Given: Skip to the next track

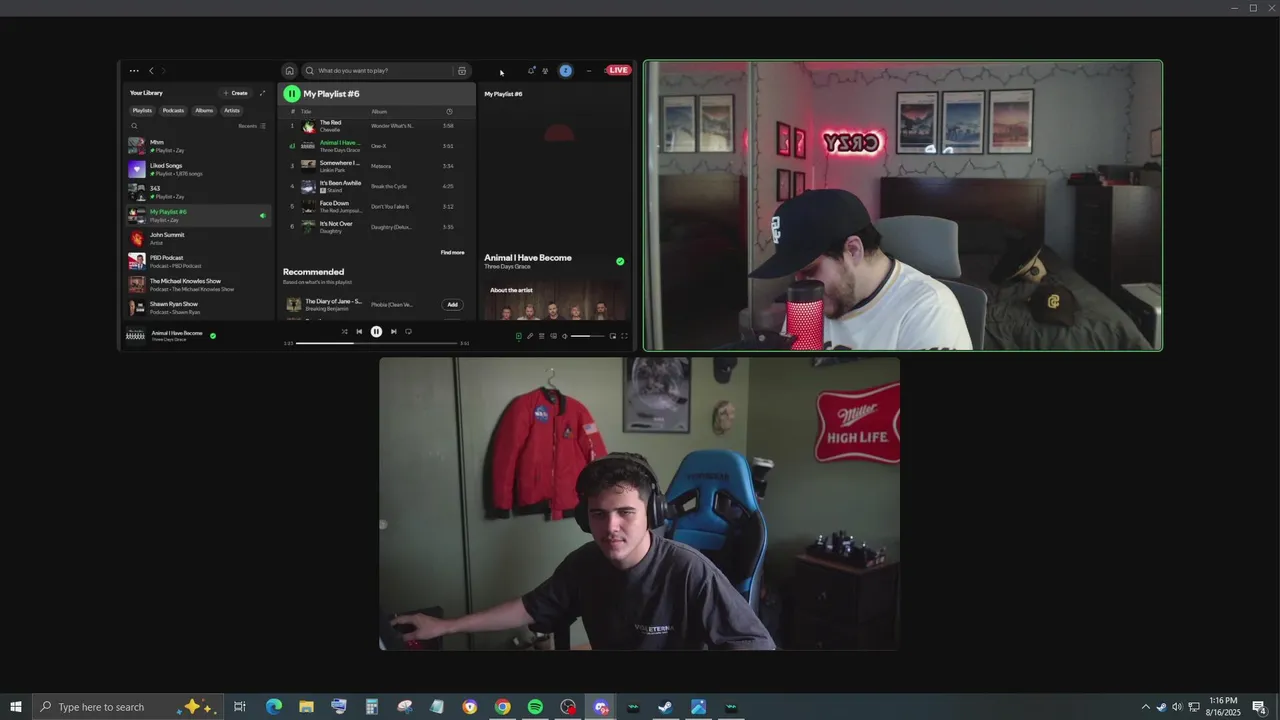Looking at the screenshot, I should click(x=393, y=332).
